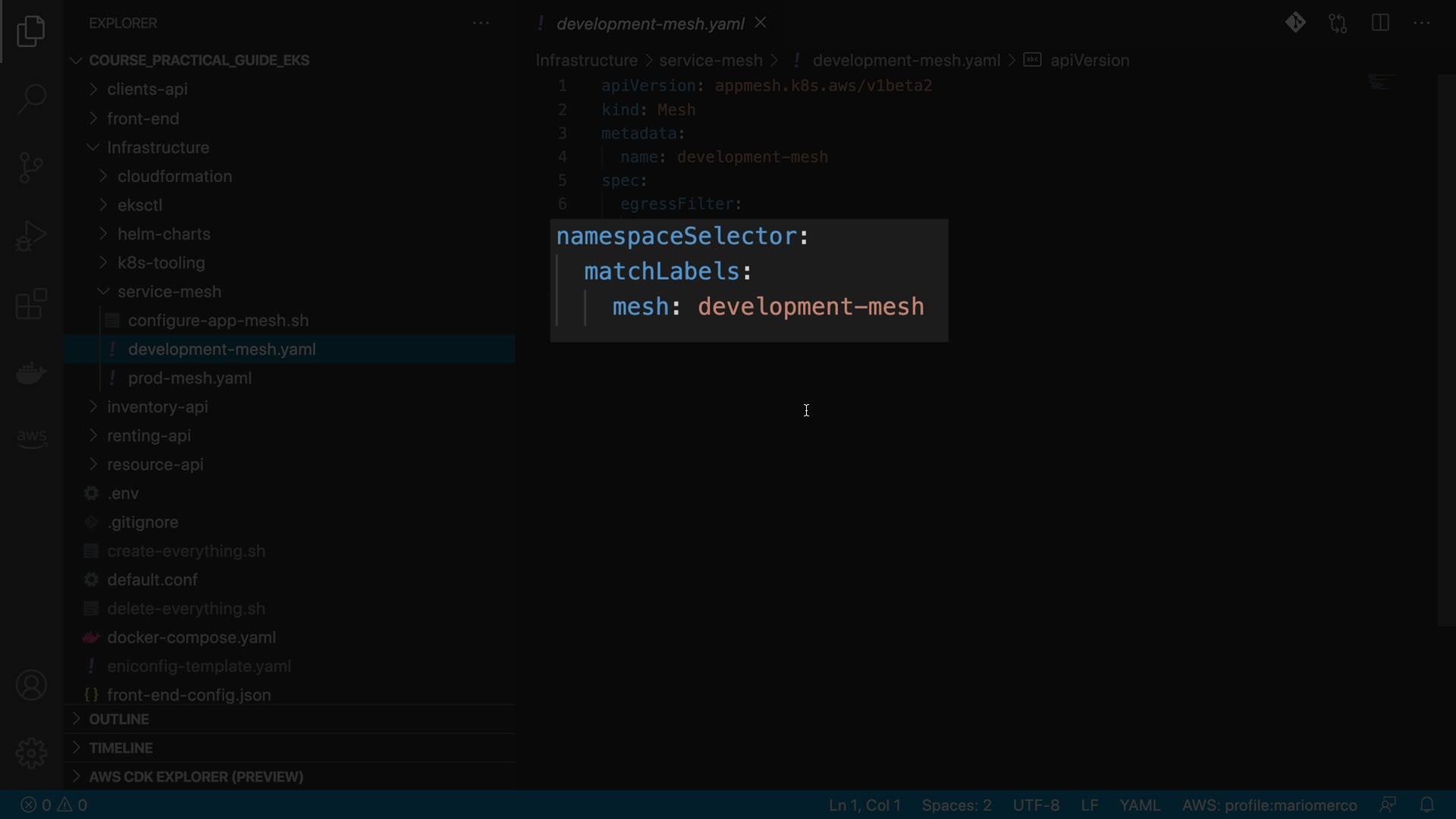
Task: Open the AWS Toolkit view
Action: [31, 438]
